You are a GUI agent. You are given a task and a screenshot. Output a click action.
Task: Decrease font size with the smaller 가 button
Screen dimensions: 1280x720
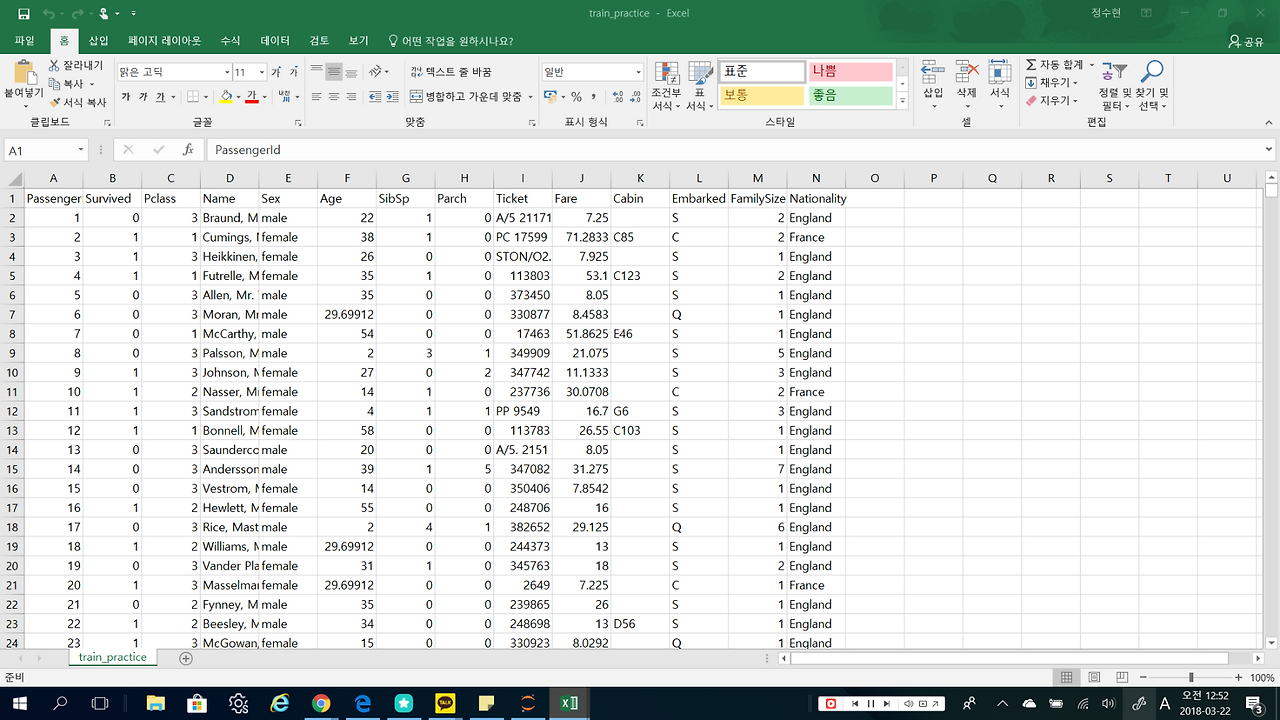click(x=293, y=72)
